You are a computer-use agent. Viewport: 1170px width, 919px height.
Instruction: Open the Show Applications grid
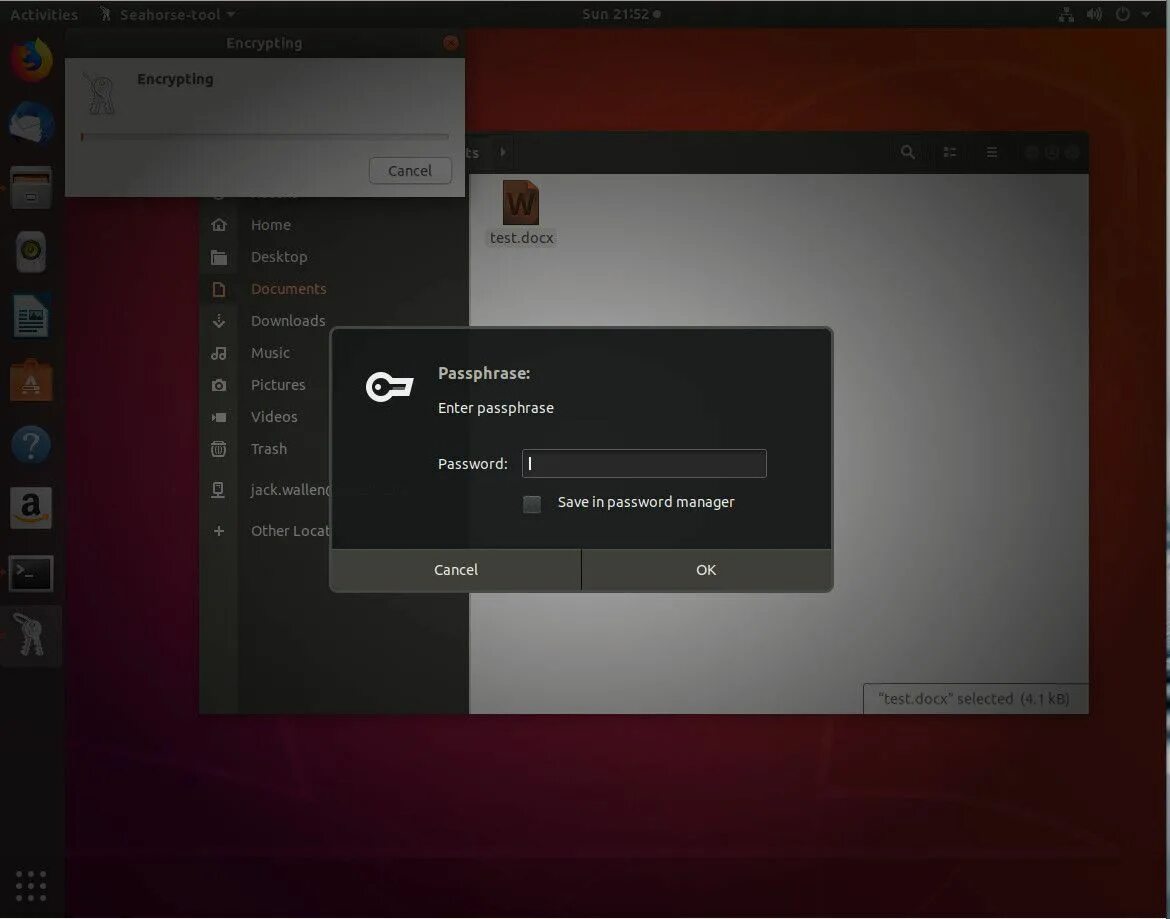point(30,885)
